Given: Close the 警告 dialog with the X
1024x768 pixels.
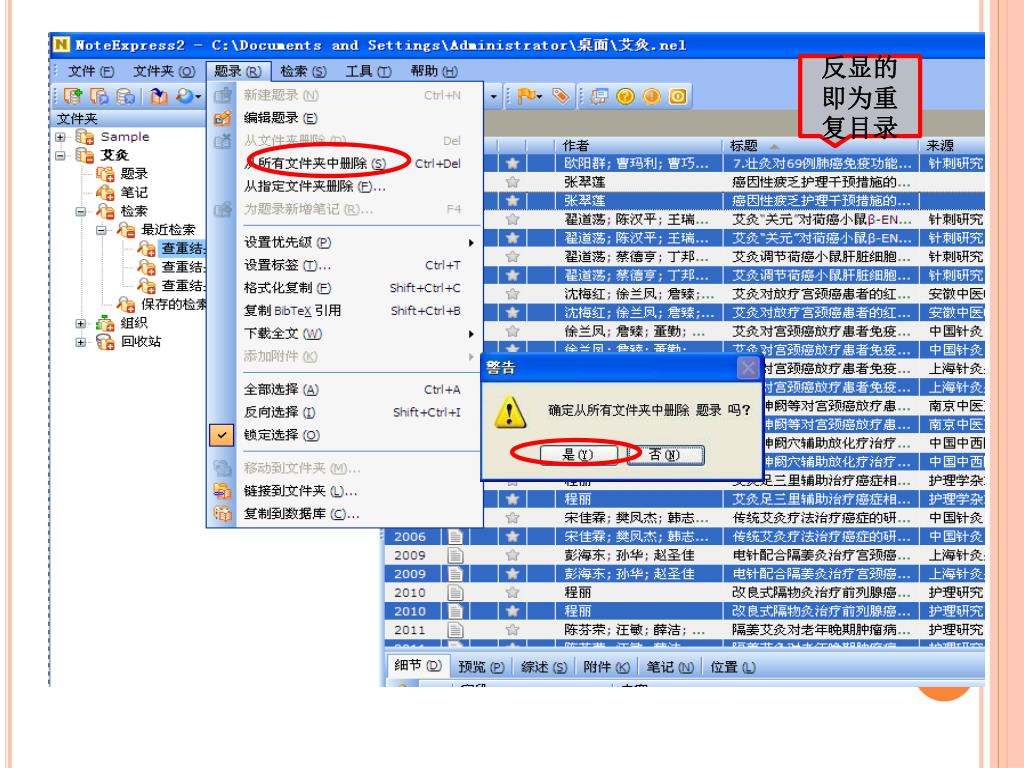Looking at the screenshot, I should point(748,368).
